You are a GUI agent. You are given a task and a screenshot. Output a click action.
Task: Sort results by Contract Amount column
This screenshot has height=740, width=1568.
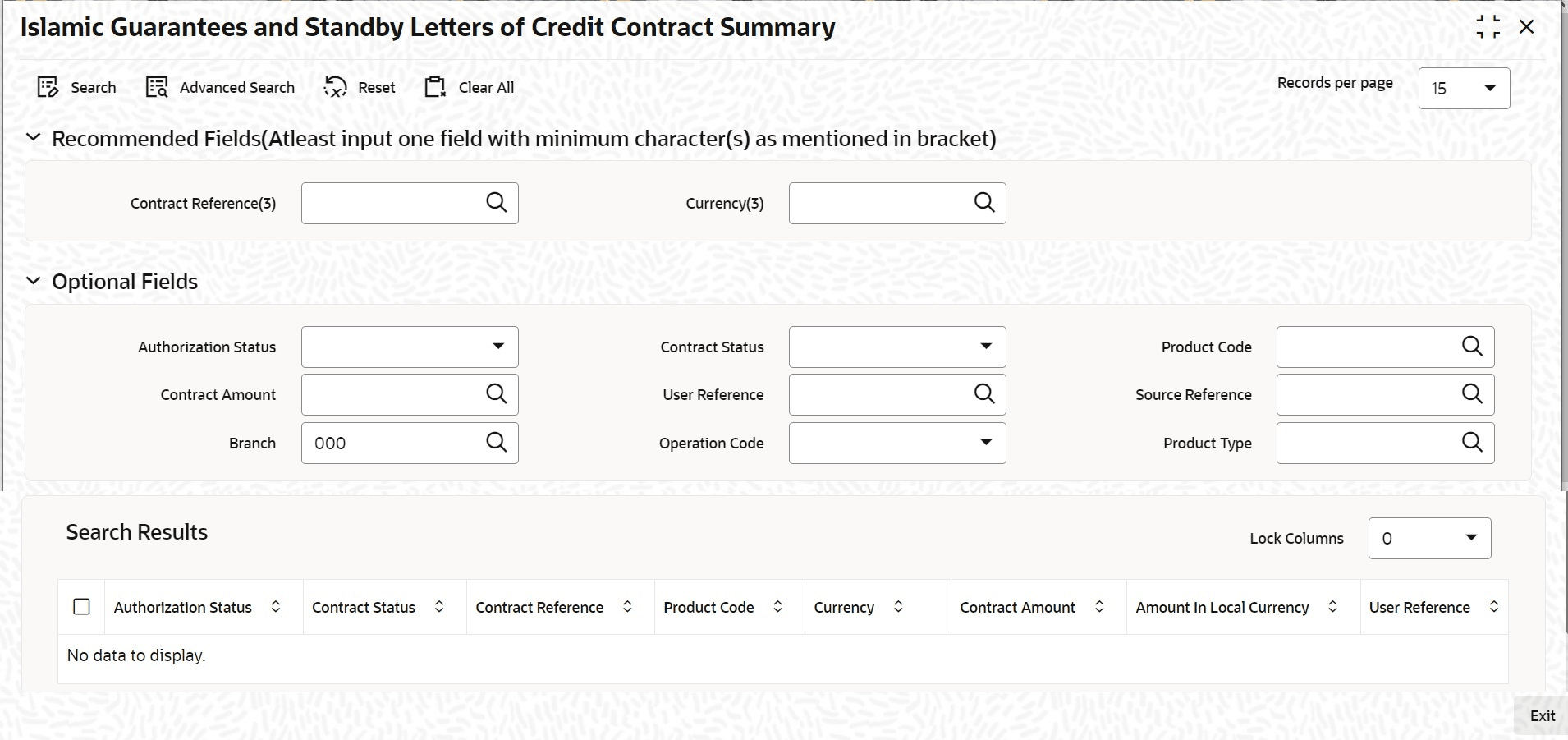tap(1099, 607)
